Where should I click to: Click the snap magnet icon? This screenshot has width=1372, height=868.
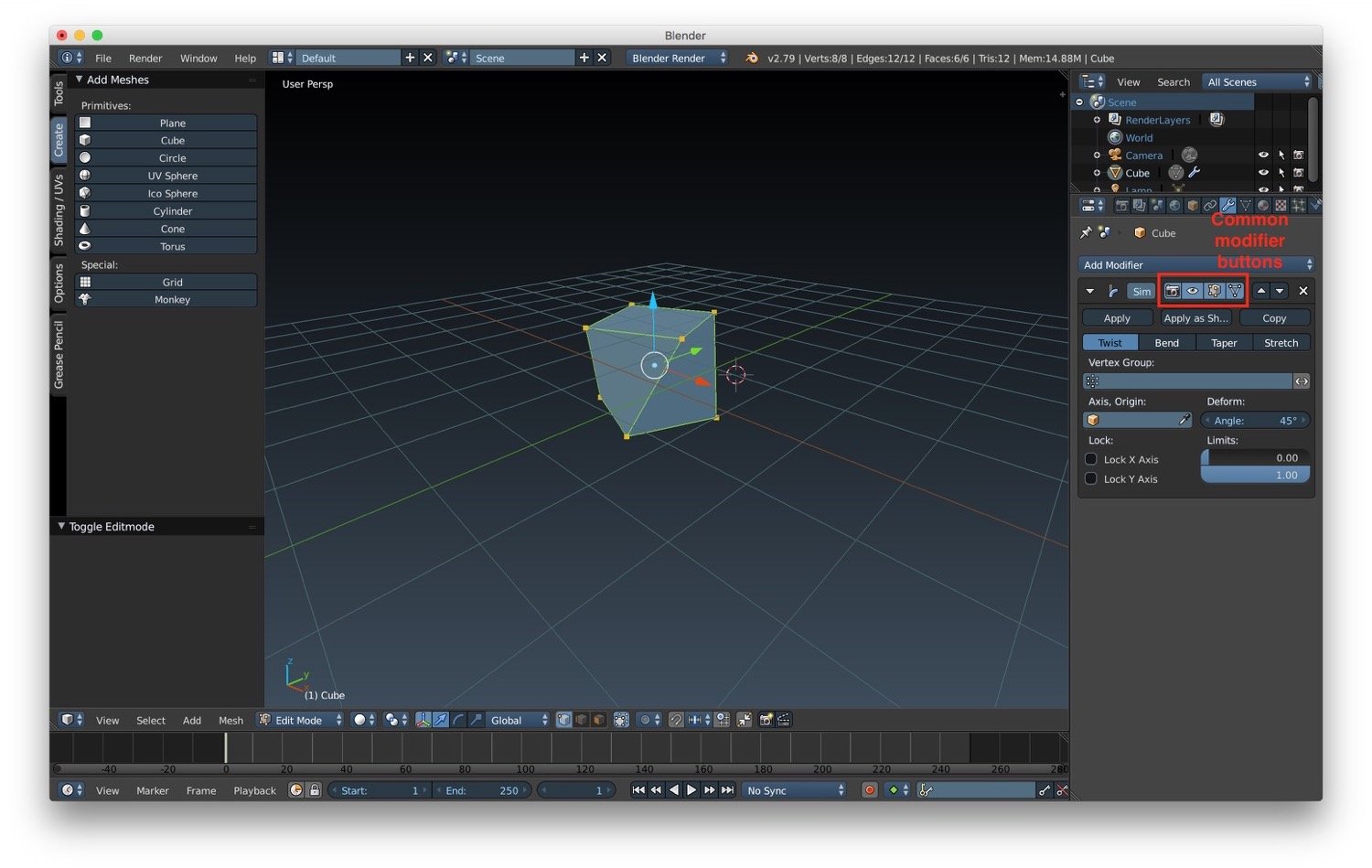[677, 720]
